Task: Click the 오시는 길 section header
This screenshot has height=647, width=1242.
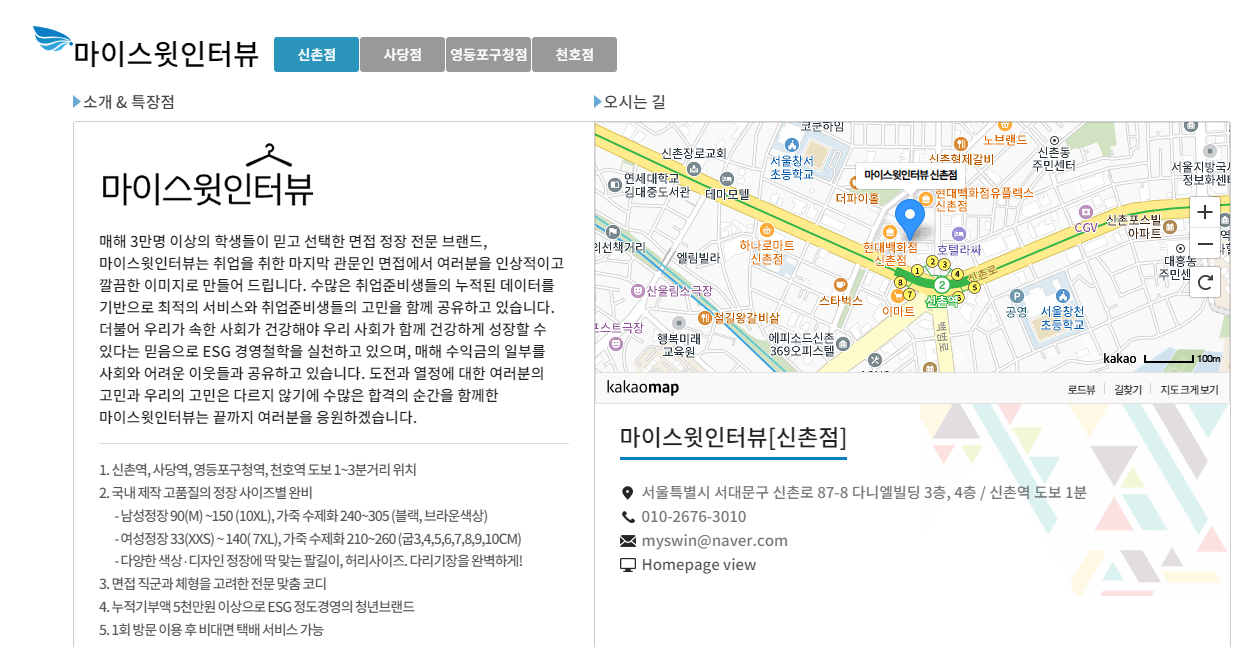Action: click(x=634, y=102)
